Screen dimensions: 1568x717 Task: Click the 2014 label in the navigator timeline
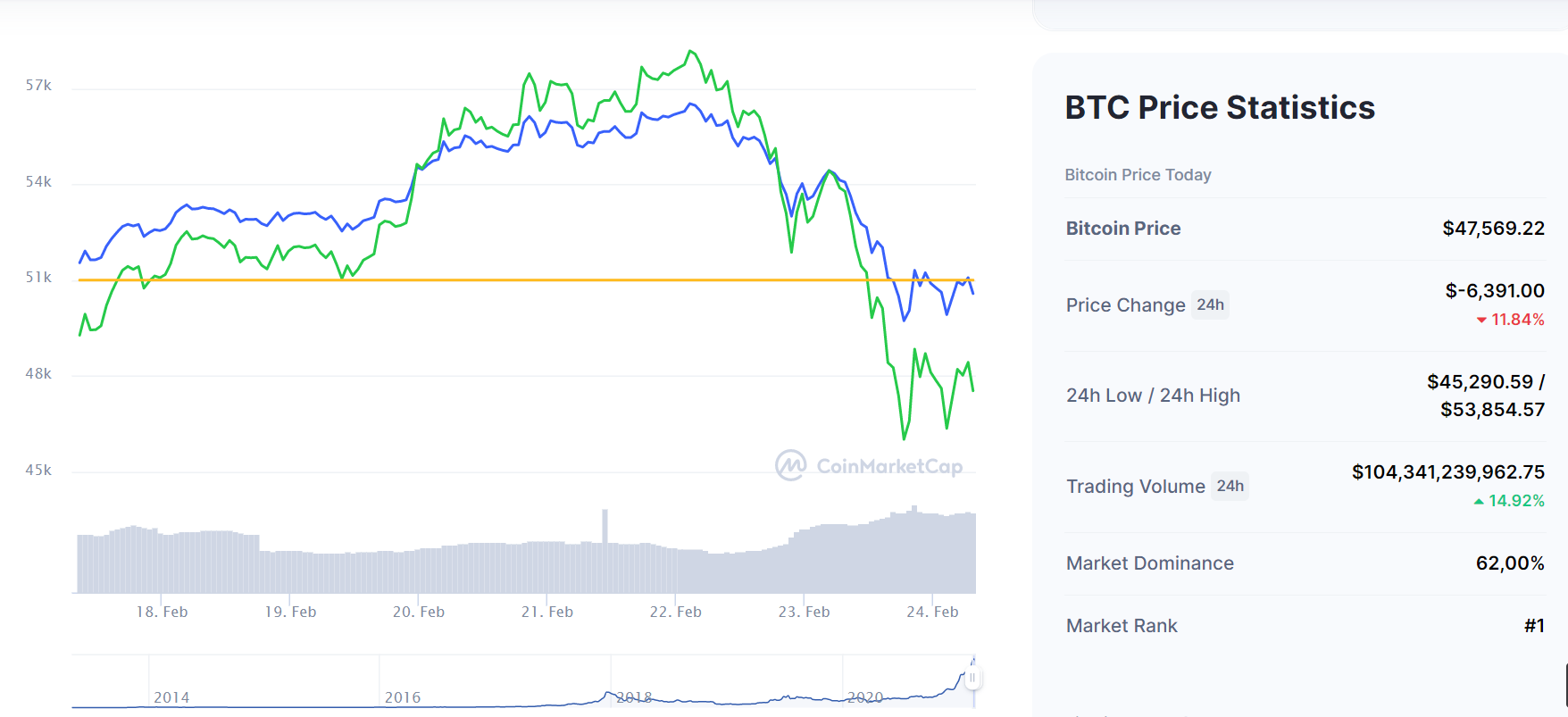[x=171, y=697]
